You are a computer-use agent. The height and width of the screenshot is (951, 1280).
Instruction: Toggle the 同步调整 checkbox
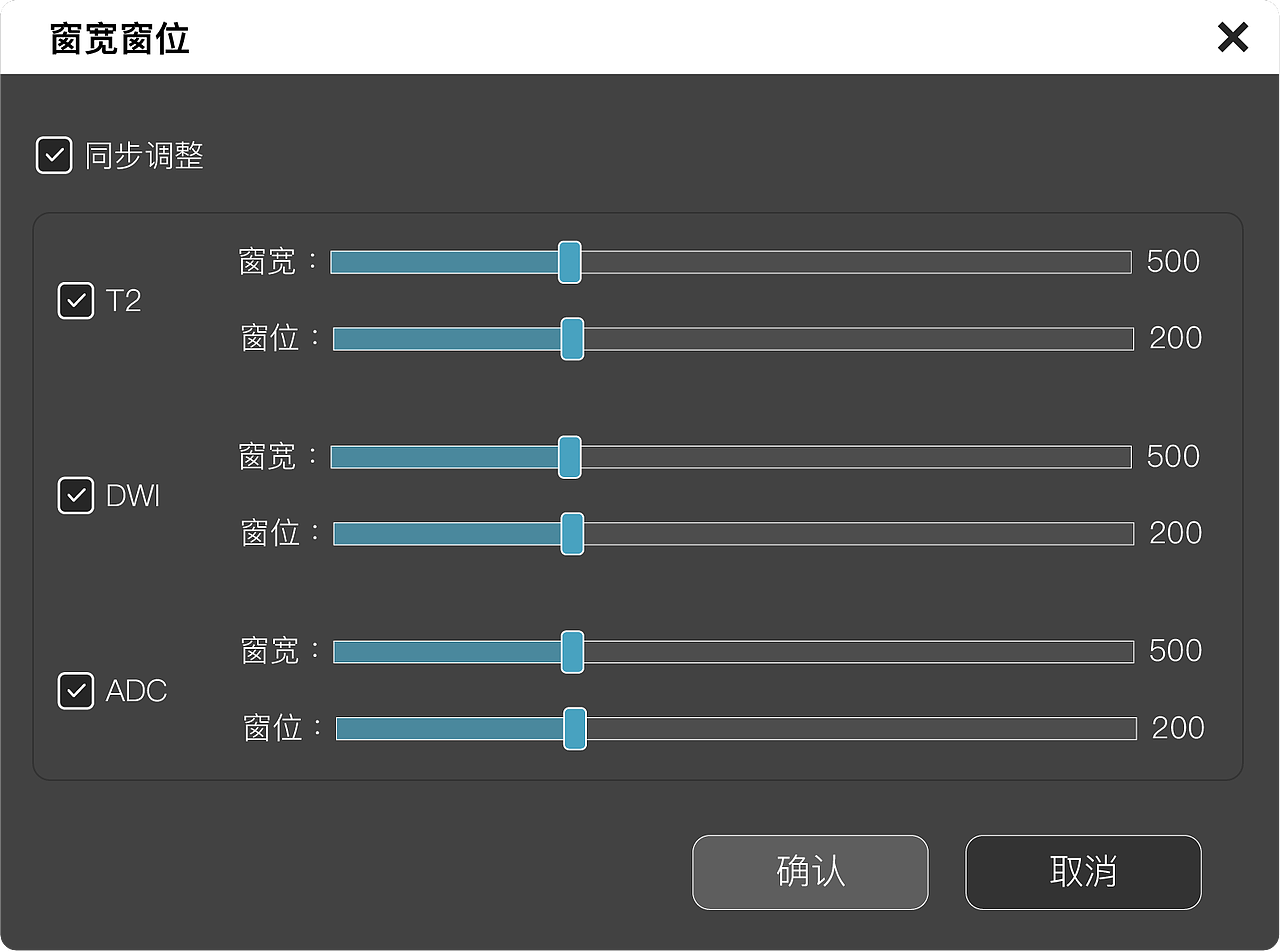point(54,156)
